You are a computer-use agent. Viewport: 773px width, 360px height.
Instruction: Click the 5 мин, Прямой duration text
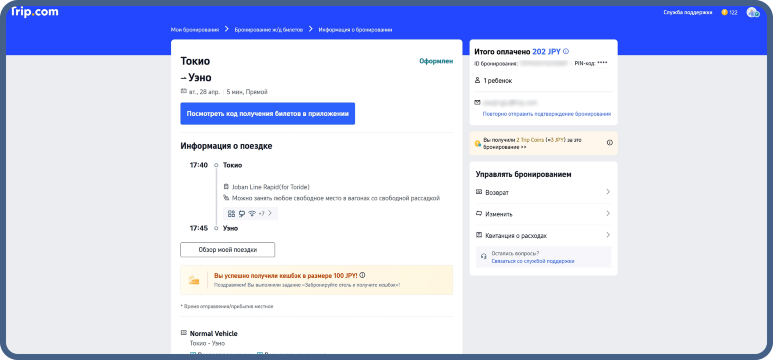247,92
